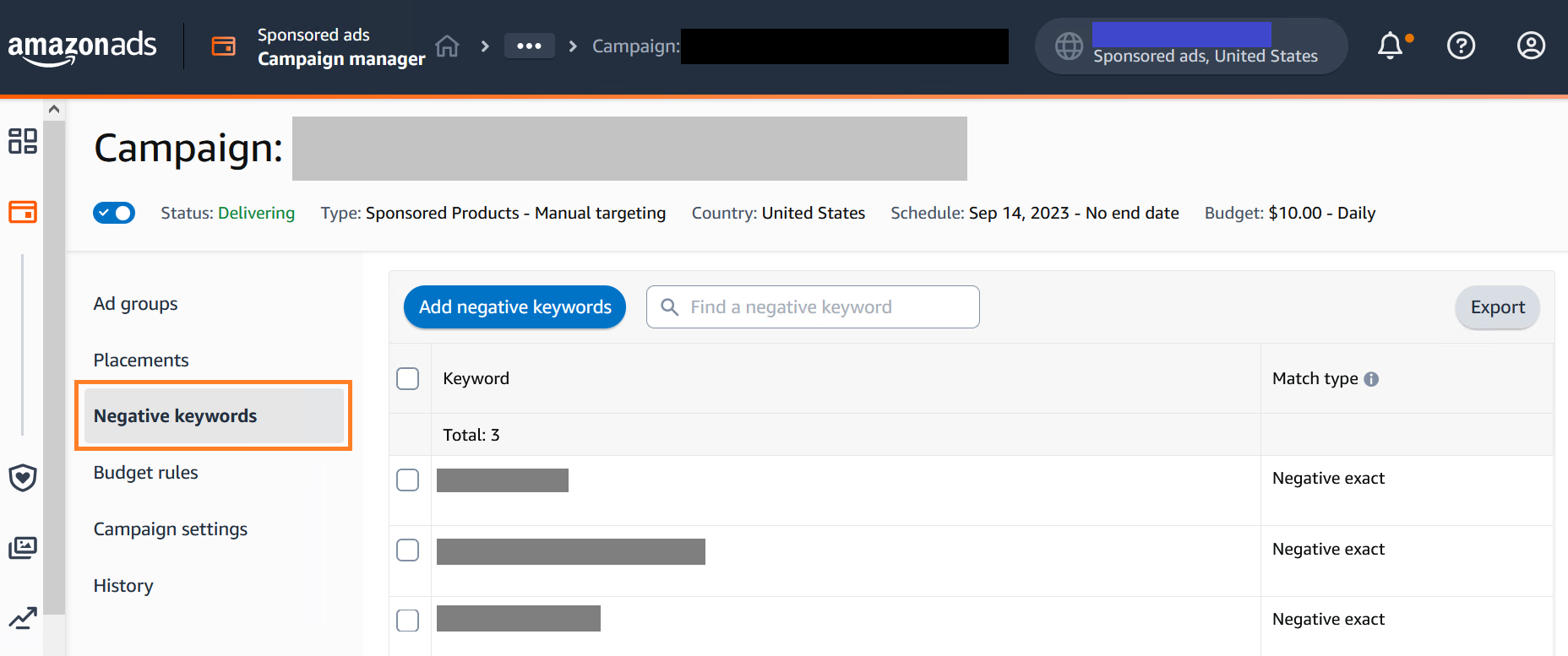Expand the breadcrumb ellipsis menu
Viewport: 1568px width, 656px height.
529,46
